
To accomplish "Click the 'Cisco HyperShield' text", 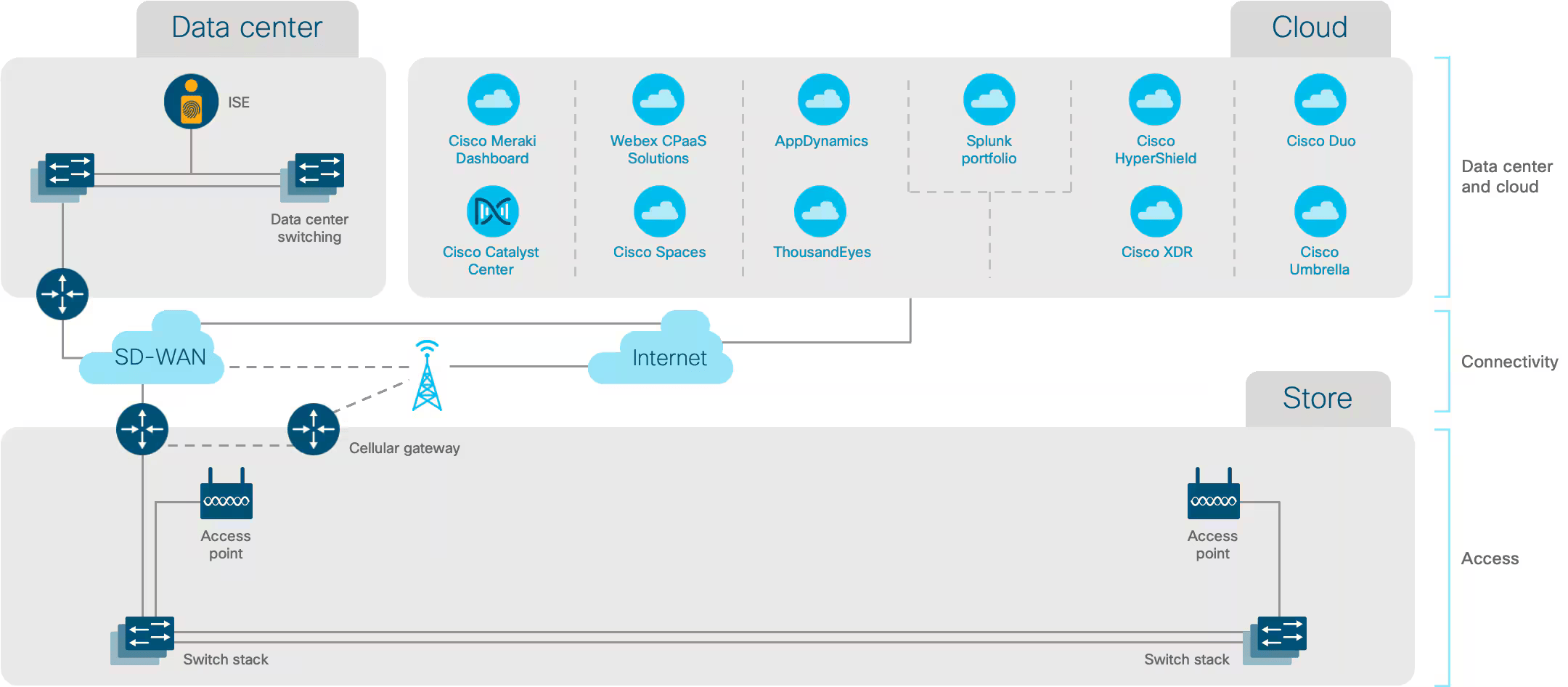I will [x=1156, y=150].
